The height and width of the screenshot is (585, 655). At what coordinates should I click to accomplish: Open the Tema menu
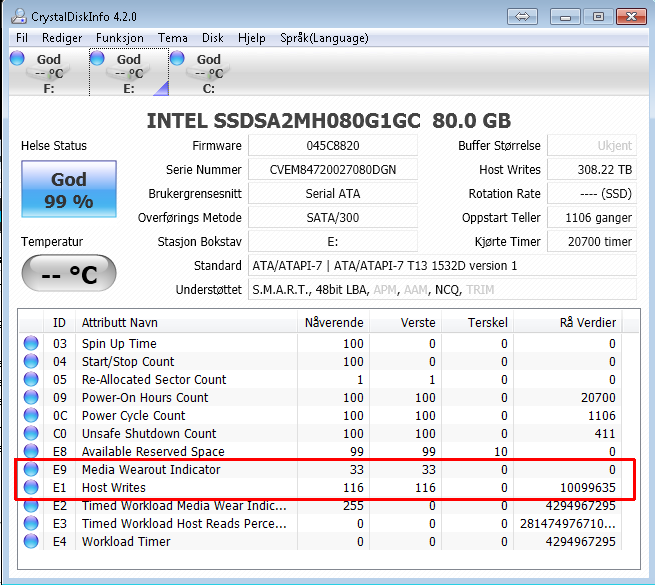click(x=173, y=38)
